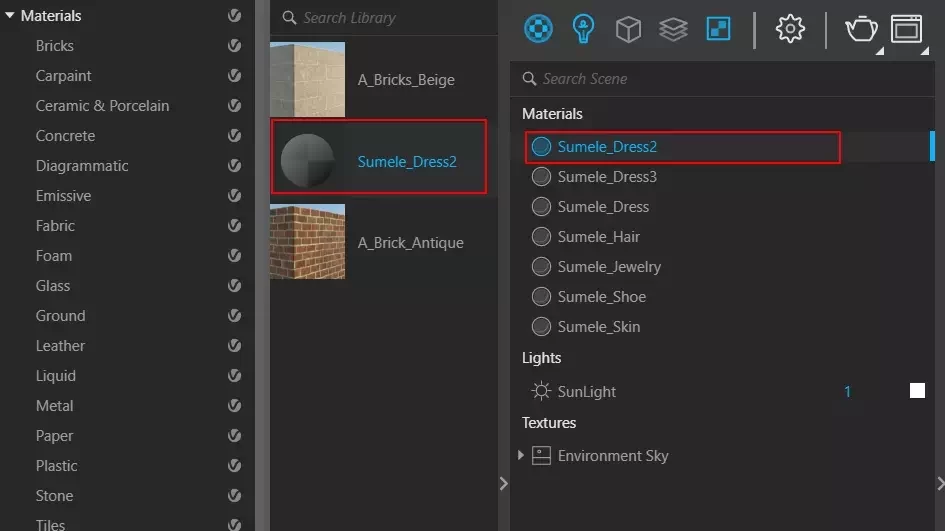This screenshot has width=945, height=531.
Task: Open the Render Elements layers icon
Action: click(673, 29)
